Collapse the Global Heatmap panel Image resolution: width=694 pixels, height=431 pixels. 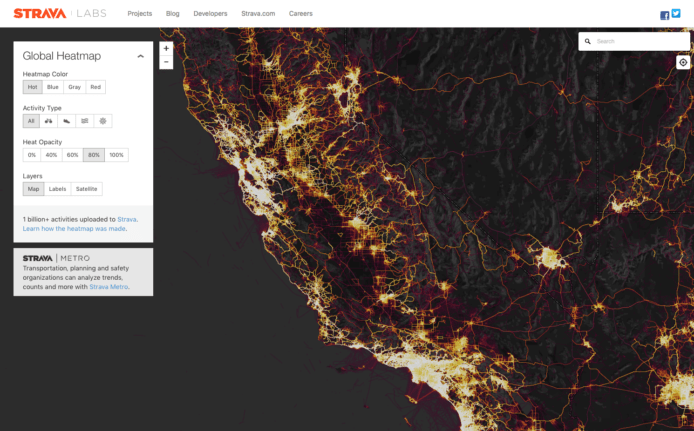click(140, 57)
